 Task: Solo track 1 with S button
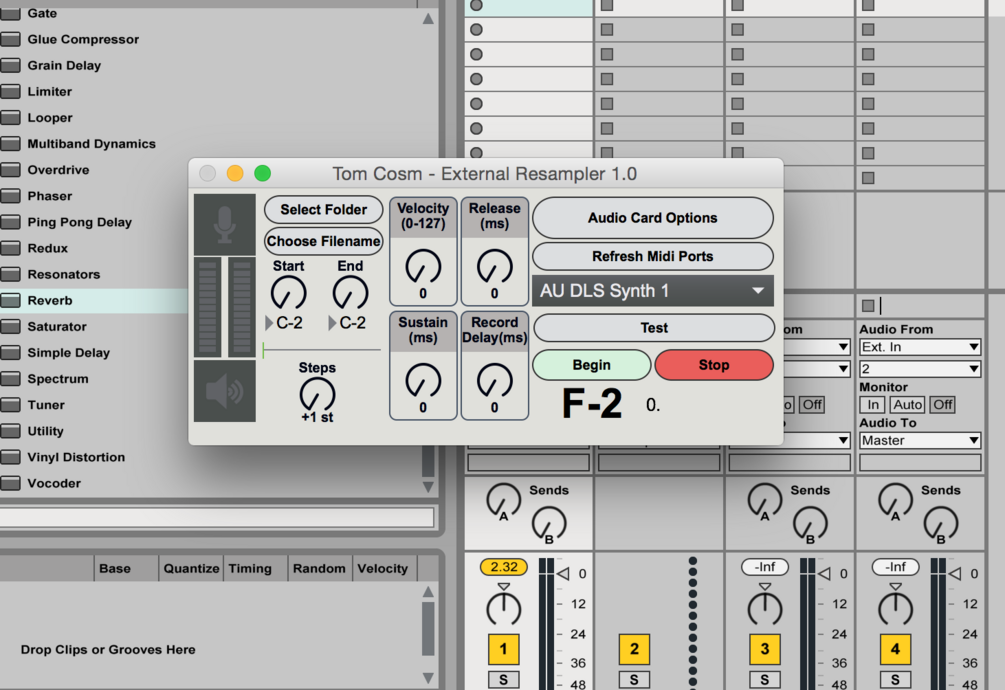pyautogui.click(x=503, y=680)
